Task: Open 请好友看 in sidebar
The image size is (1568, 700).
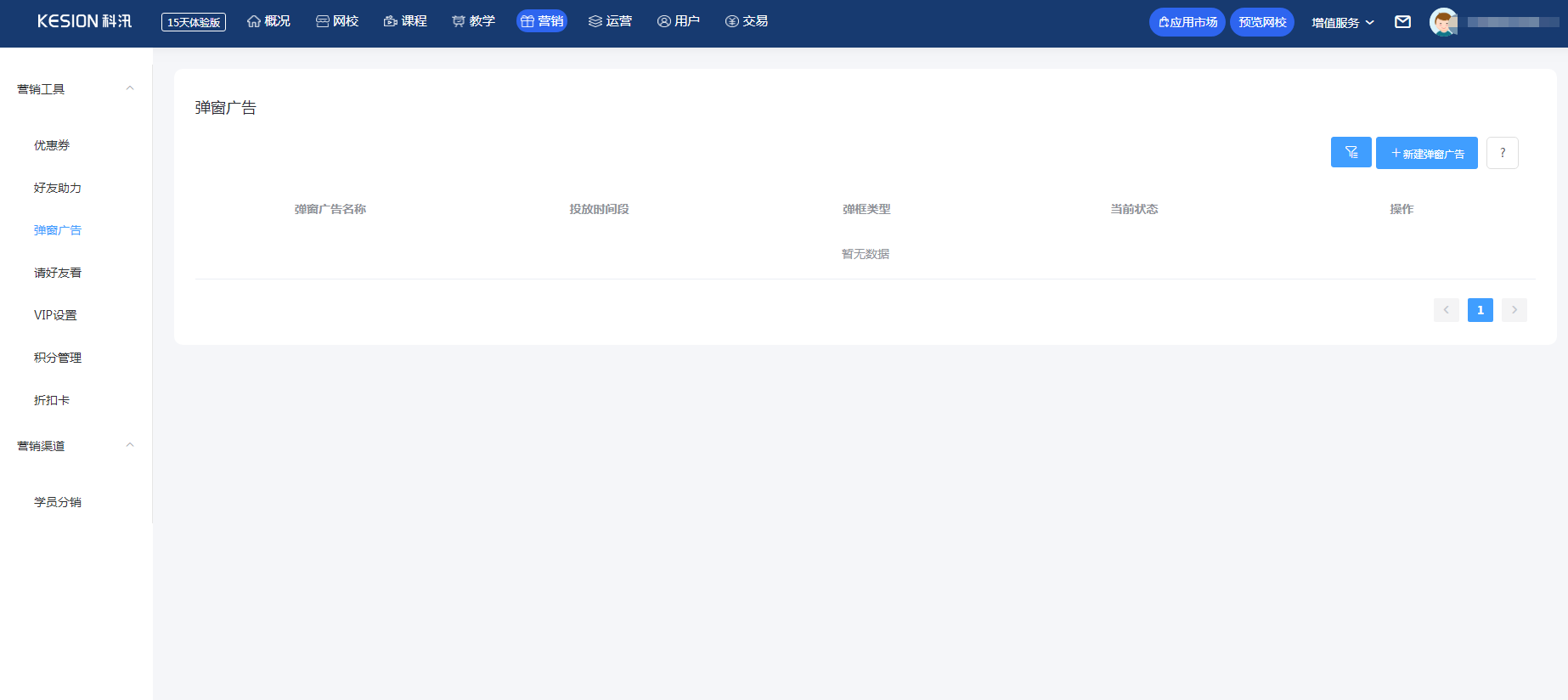Action: 58,273
